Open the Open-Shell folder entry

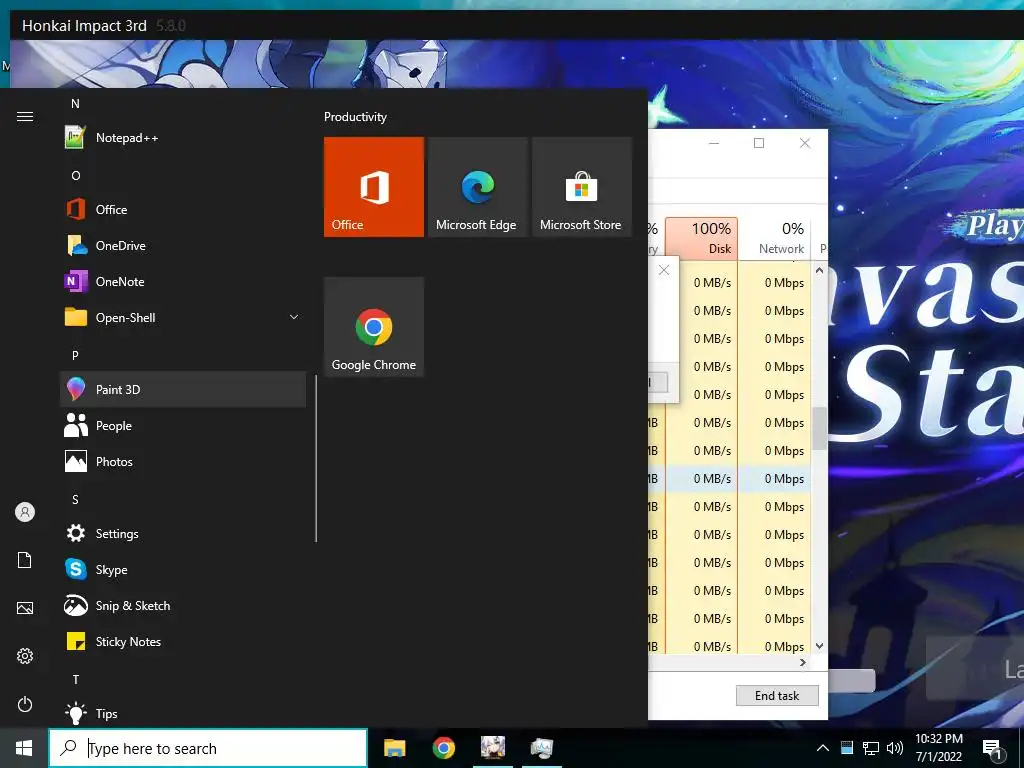[183, 317]
